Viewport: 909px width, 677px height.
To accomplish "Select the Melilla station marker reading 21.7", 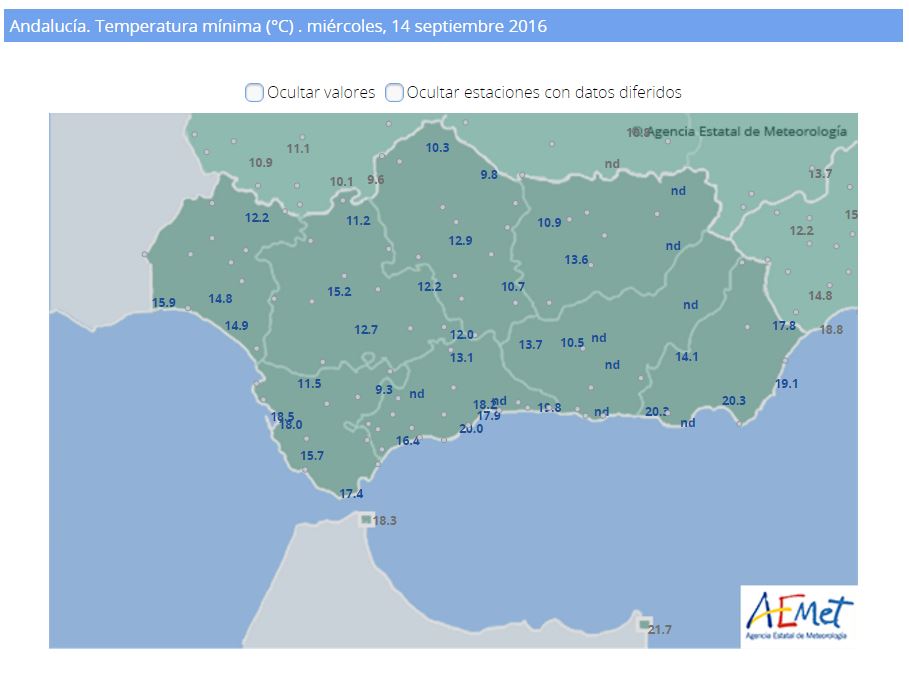I will click(x=643, y=625).
